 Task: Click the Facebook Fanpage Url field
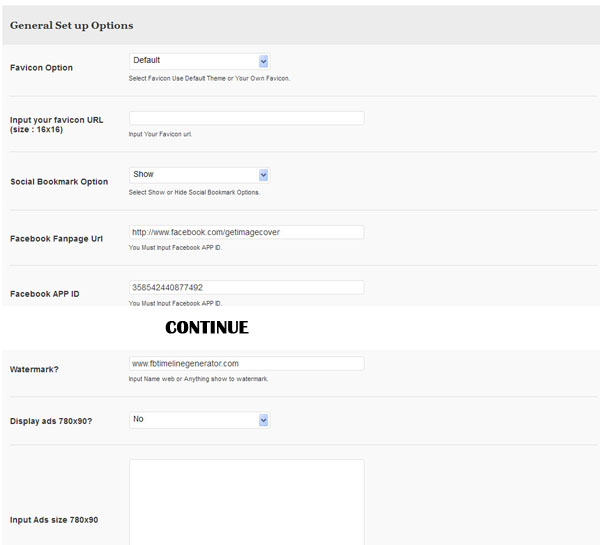click(x=246, y=232)
